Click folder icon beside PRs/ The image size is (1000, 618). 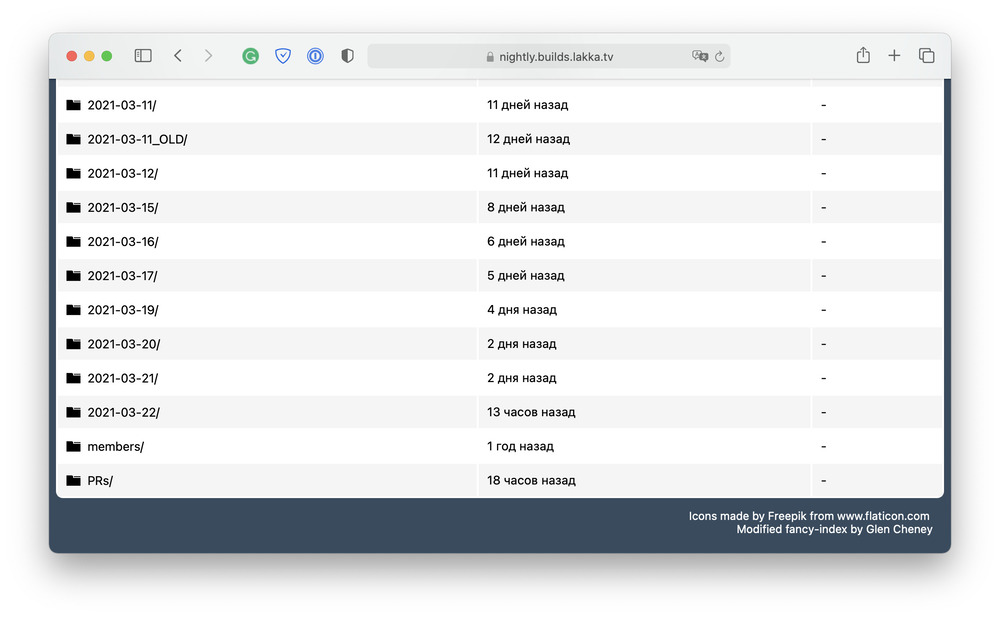click(73, 480)
